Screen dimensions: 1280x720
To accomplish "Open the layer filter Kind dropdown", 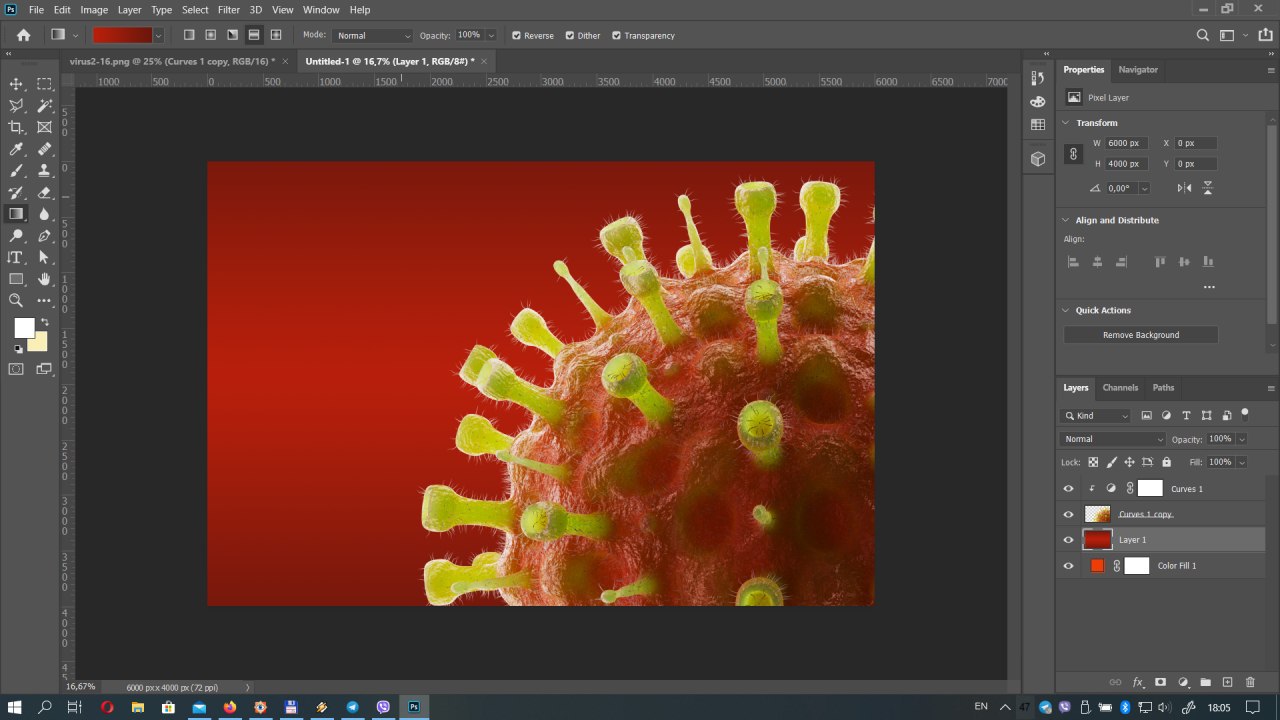I will coord(1096,416).
